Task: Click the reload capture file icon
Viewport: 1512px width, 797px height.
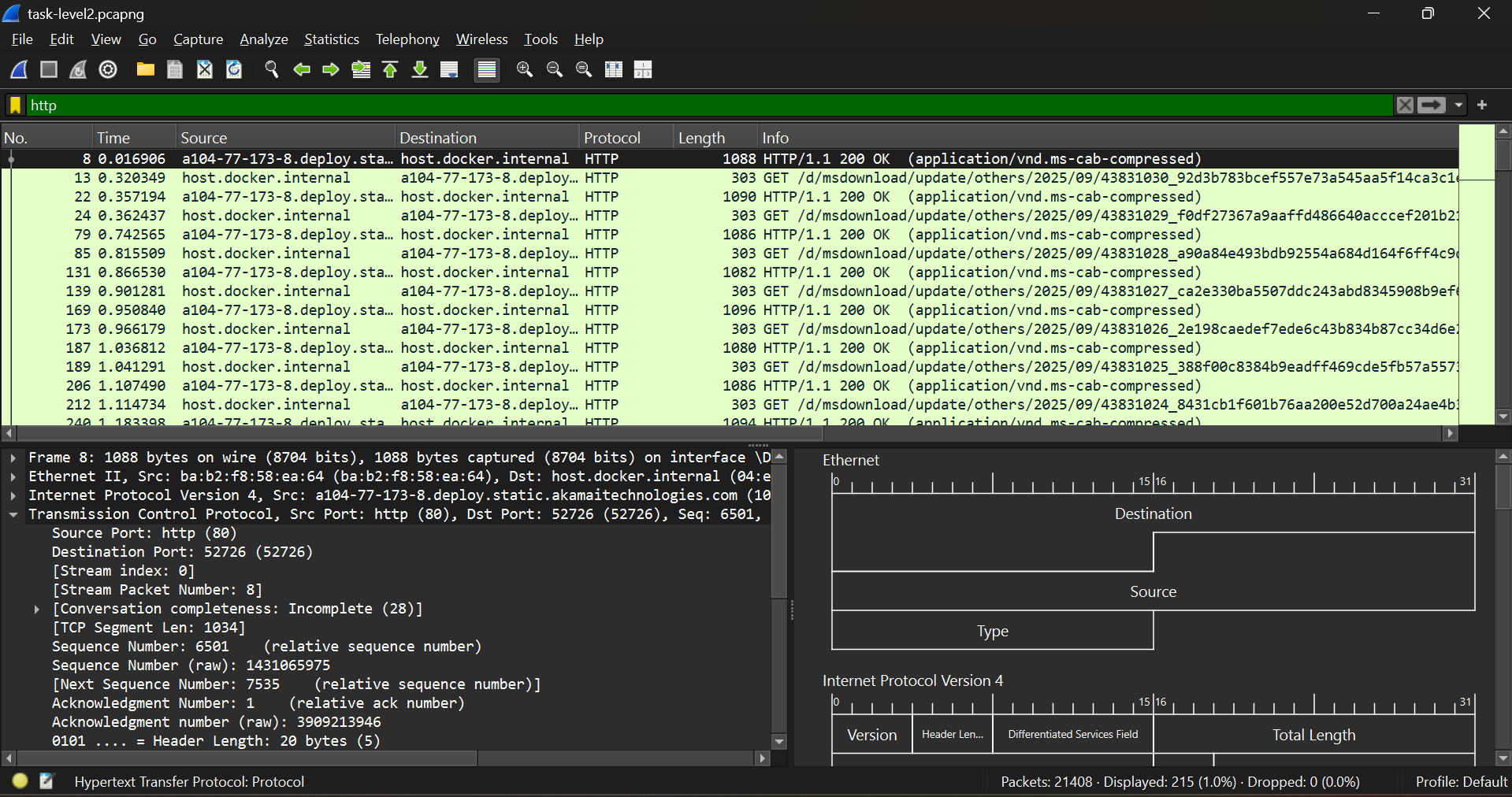Action: click(x=234, y=69)
